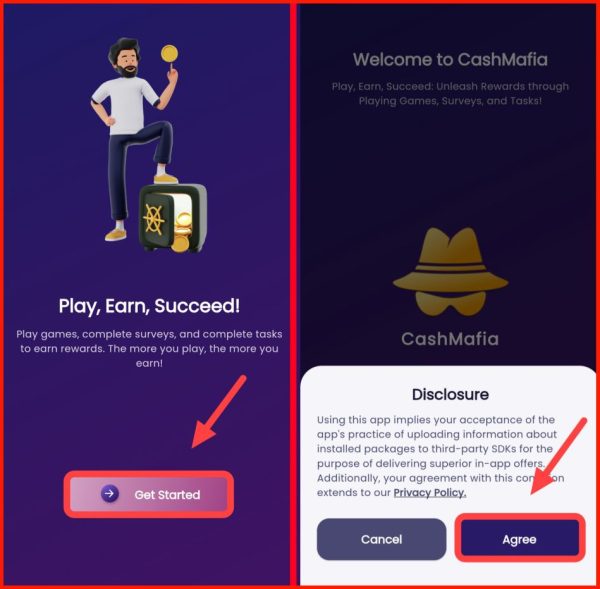The width and height of the screenshot is (600, 589).
Task: Open the Privacy Policy link
Action: (430, 492)
